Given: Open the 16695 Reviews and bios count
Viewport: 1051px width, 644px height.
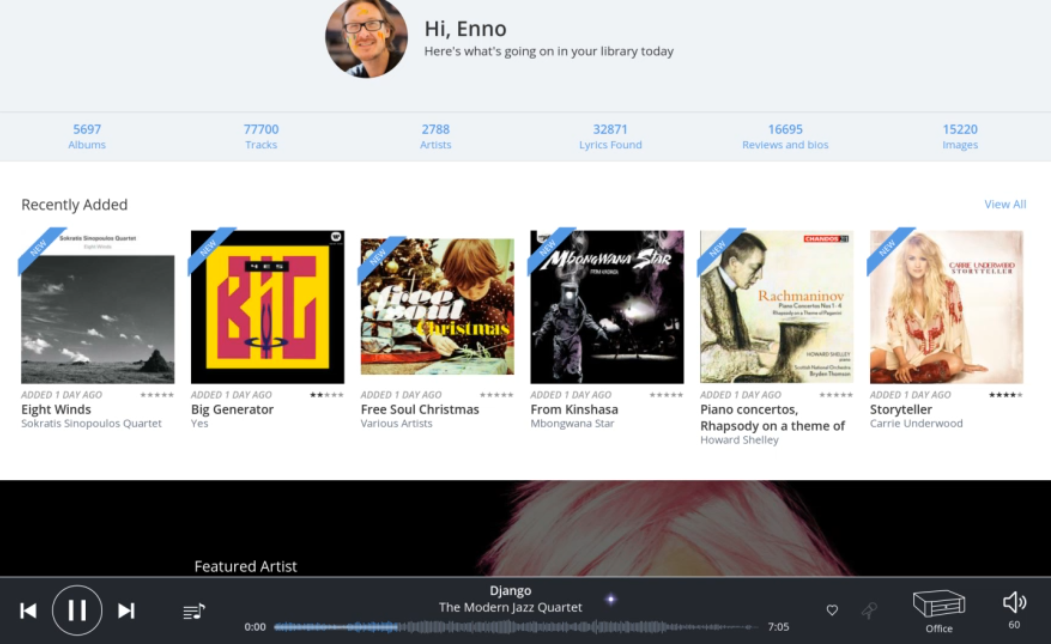Looking at the screenshot, I should (x=785, y=136).
